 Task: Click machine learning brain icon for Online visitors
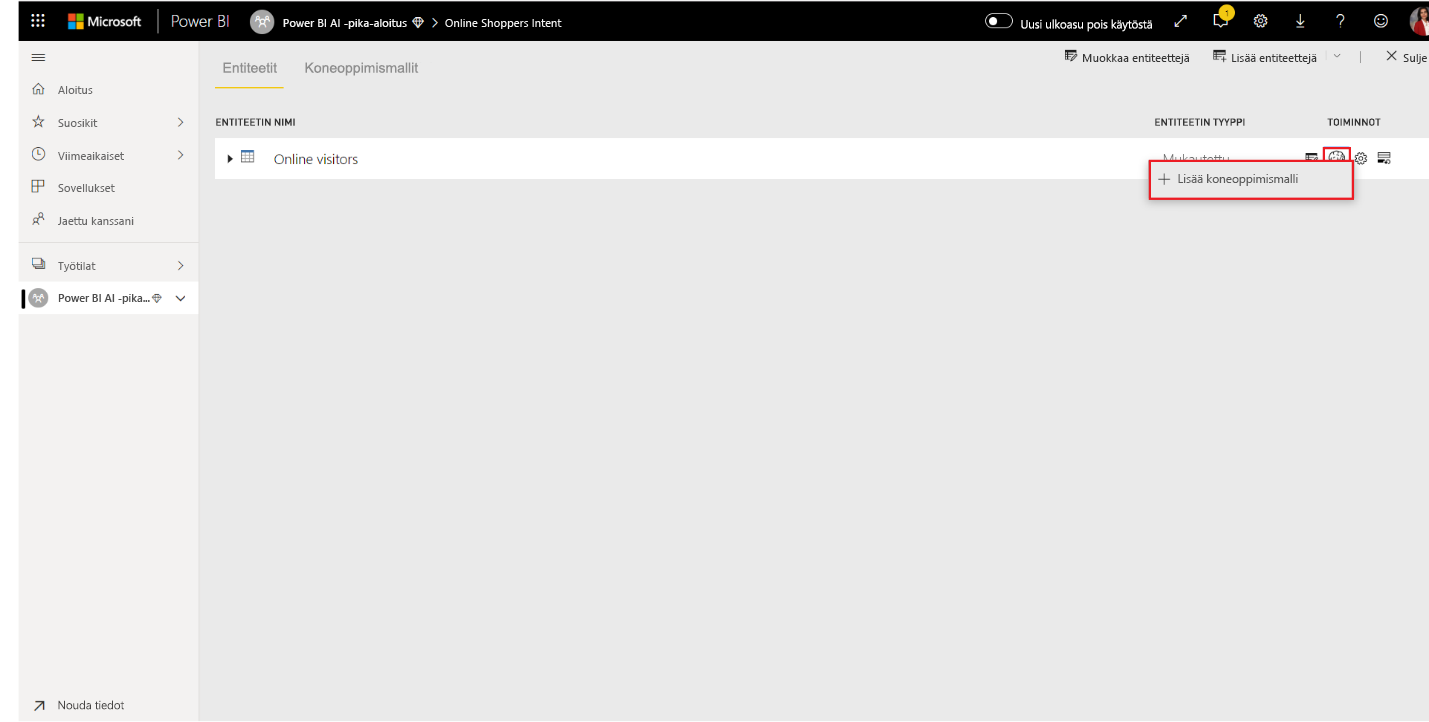pyautogui.click(x=1336, y=158)
